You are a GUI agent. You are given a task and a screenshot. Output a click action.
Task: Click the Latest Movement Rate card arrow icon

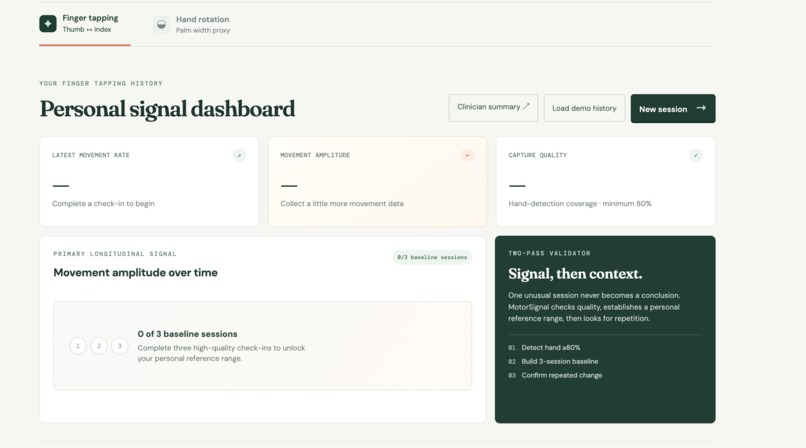tap(239, 155)
